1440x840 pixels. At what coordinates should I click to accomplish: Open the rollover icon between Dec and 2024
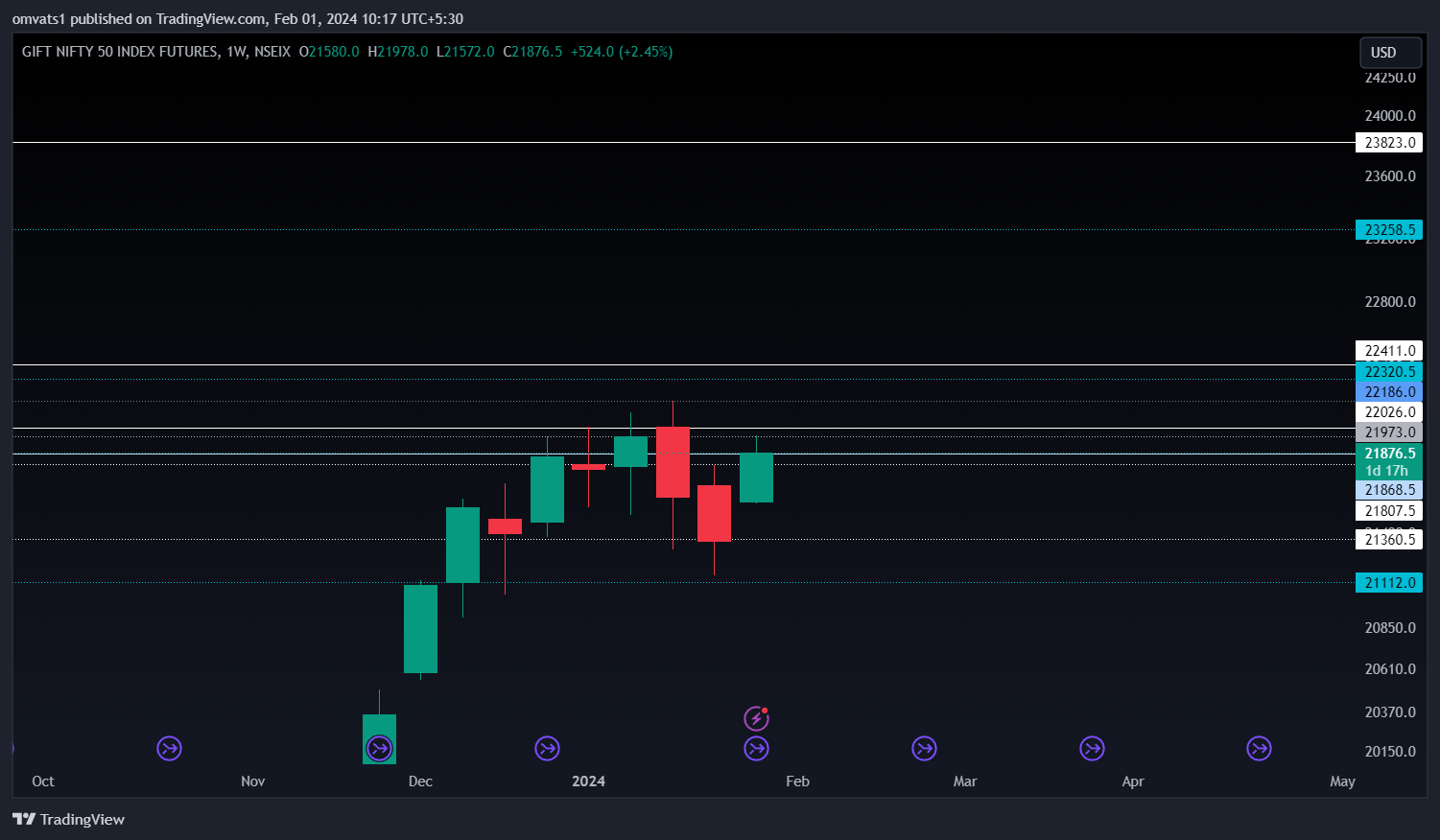point(547,748)
